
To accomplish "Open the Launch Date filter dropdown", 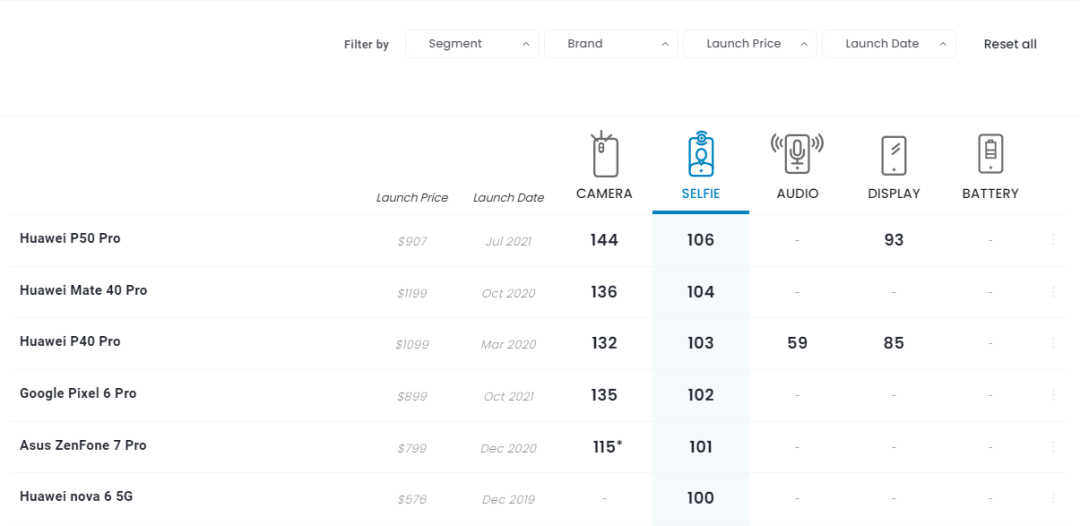I will tap(889, 44).
